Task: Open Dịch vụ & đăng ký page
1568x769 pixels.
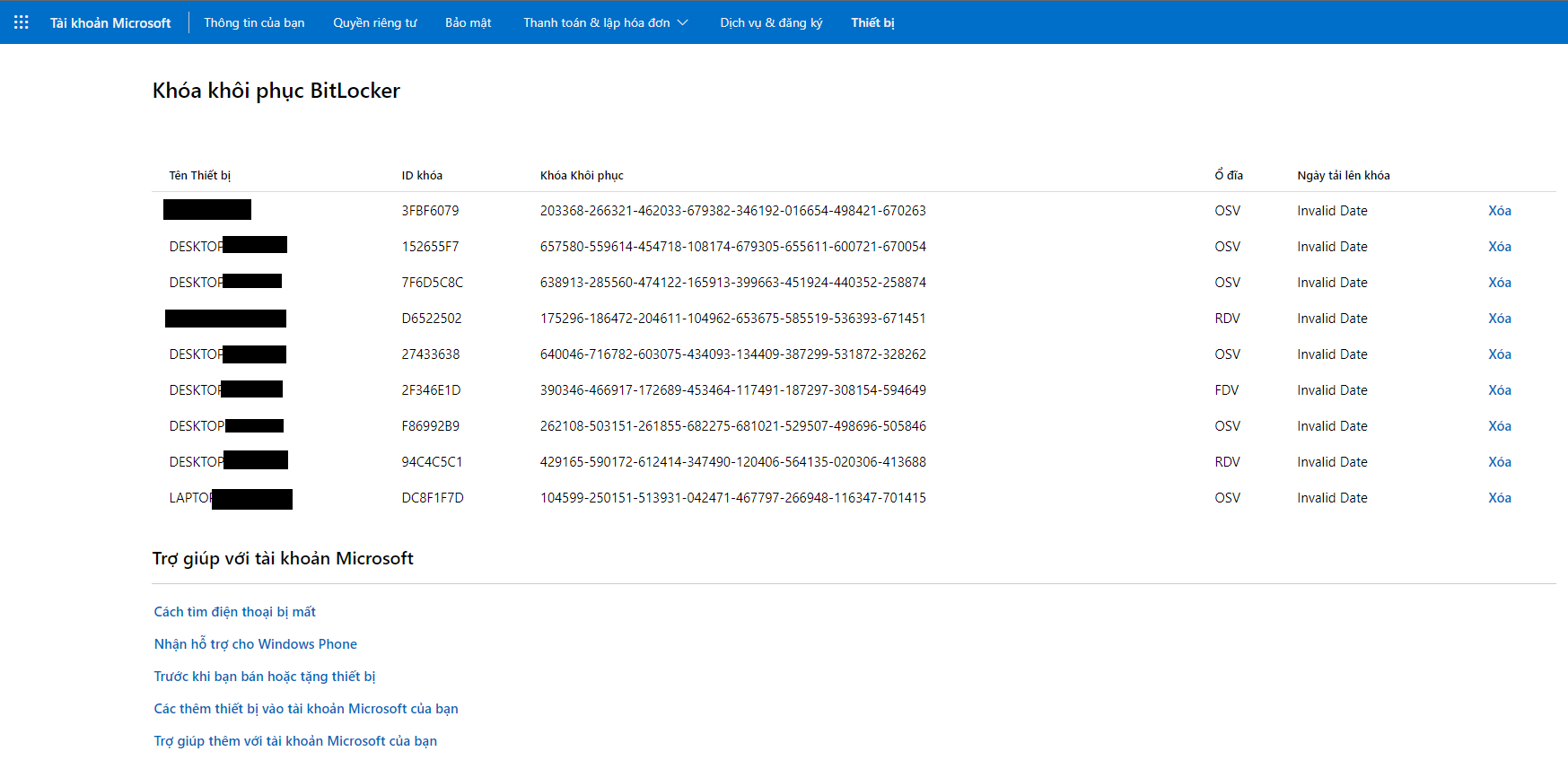Action: click(x=771, y=22)
